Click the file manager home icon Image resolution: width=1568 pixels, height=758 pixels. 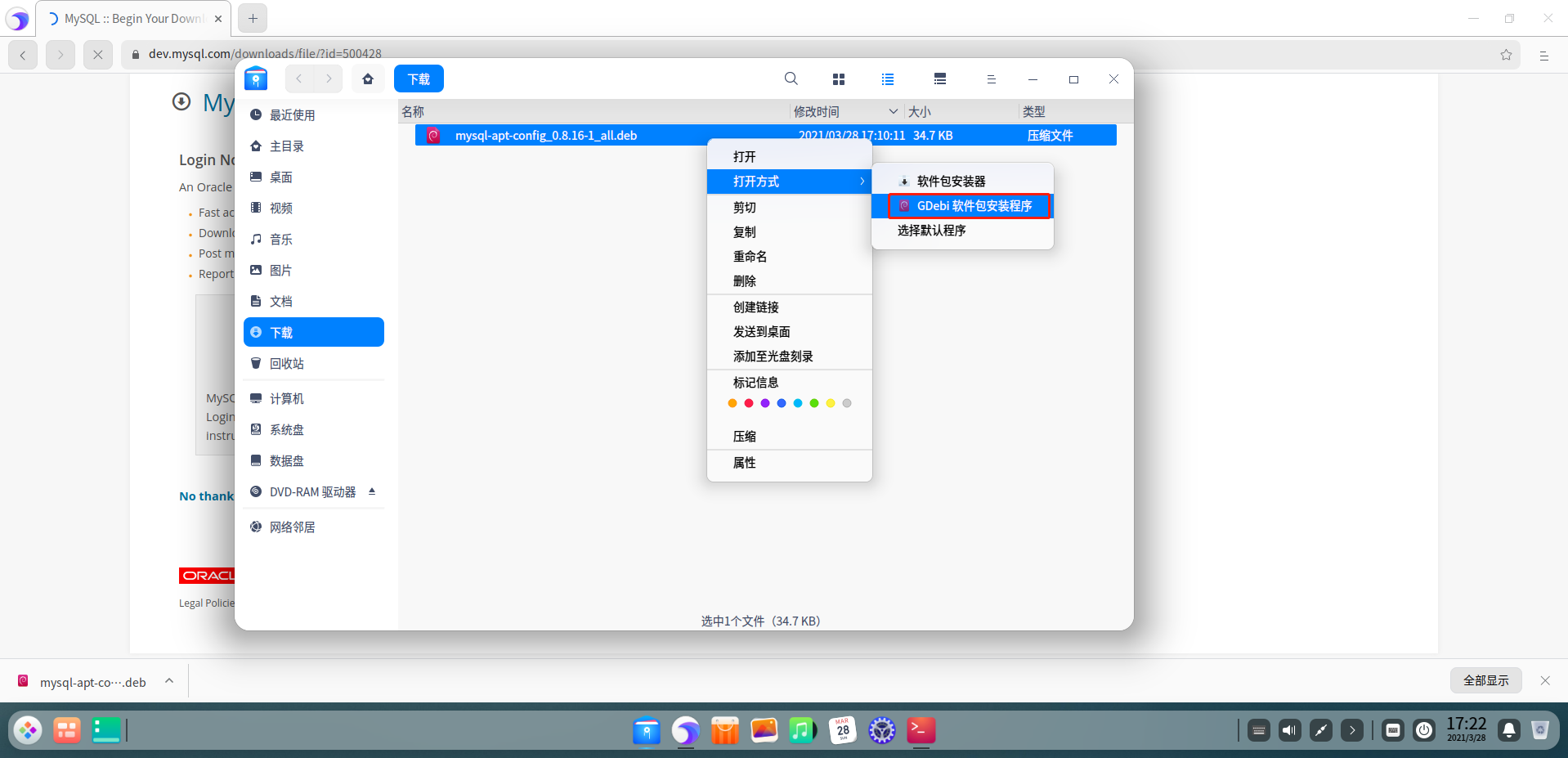pos(368,78)
